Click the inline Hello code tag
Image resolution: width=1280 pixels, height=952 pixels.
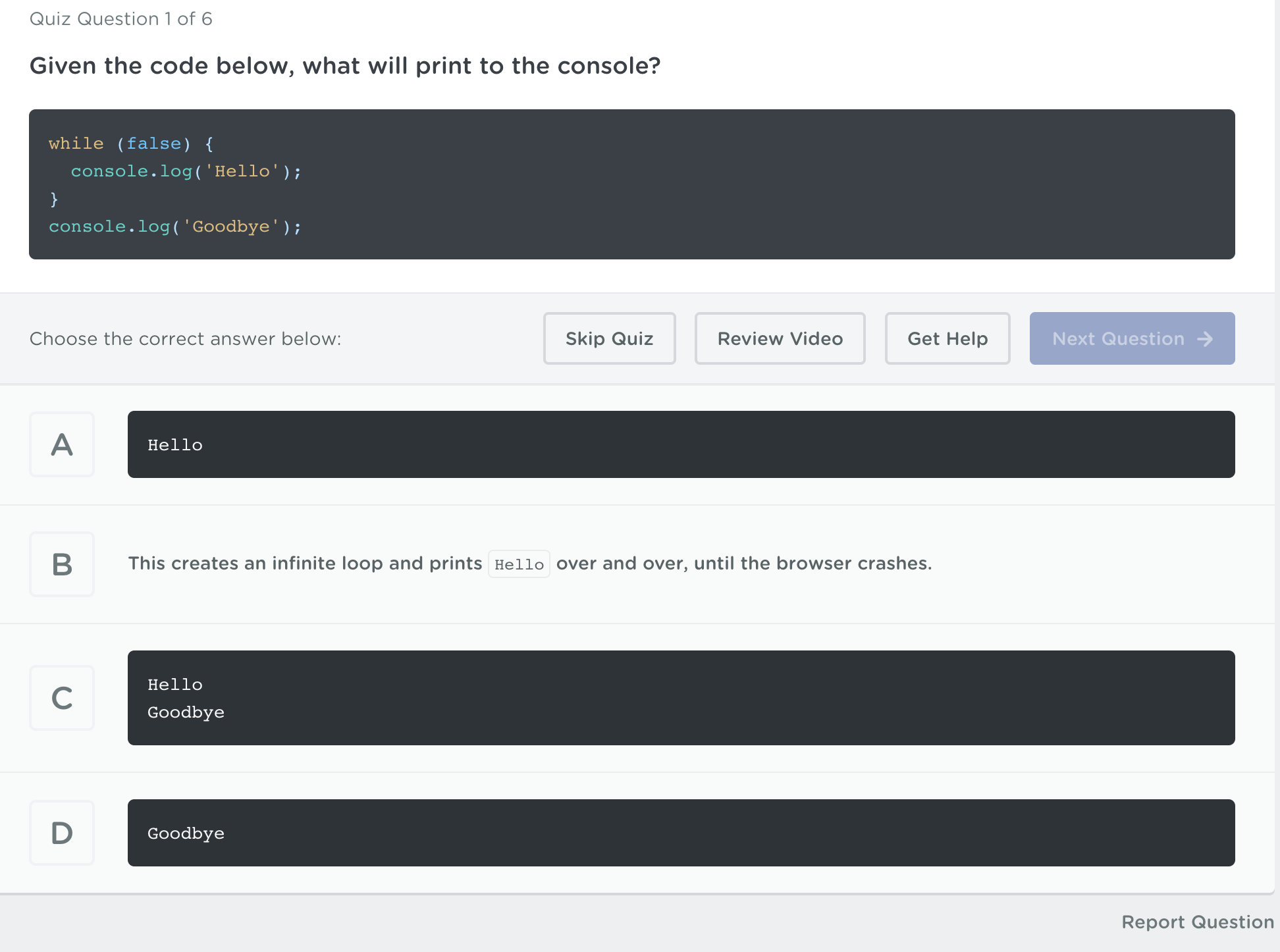pyautogui.click(x=519, y=564)
